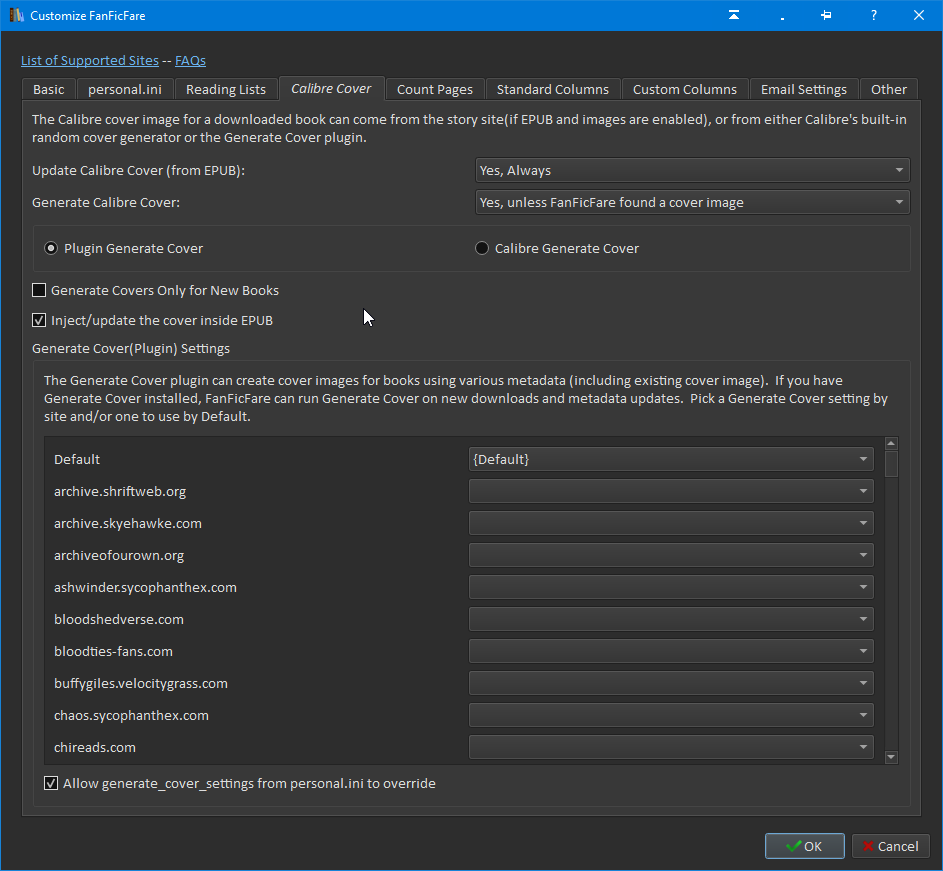The width and height of the screenshot is (943, 871).
Task: Open the buffygiles.velocitygrass.com cover dropdown
Action: tap(671, 683)
